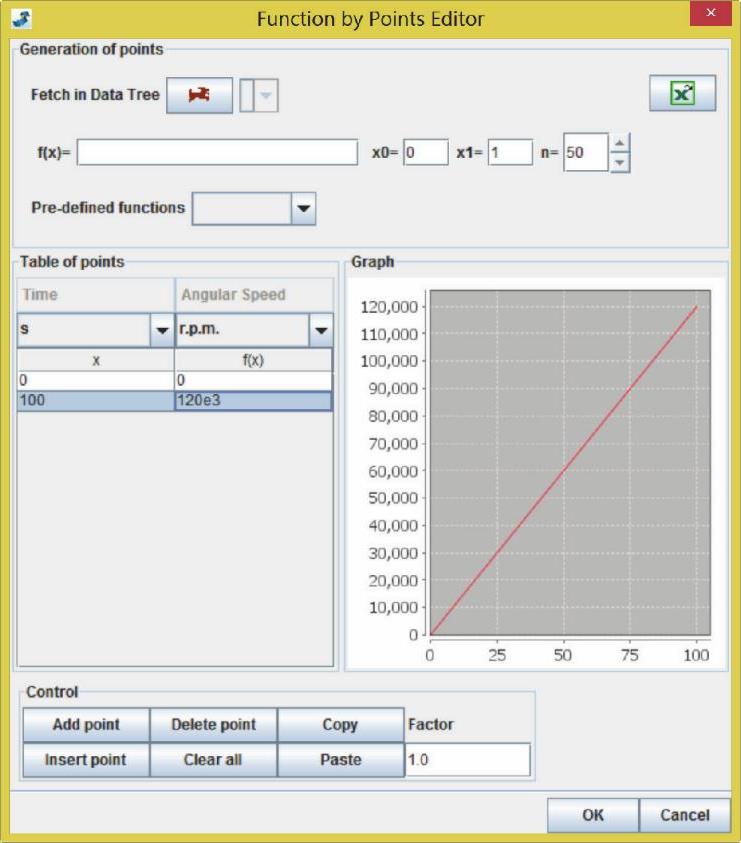Screen dimensions: 741x843
Task: Open the small dropdown beside Fetch button
Action: pyautogui.click(x=266, y=96)
